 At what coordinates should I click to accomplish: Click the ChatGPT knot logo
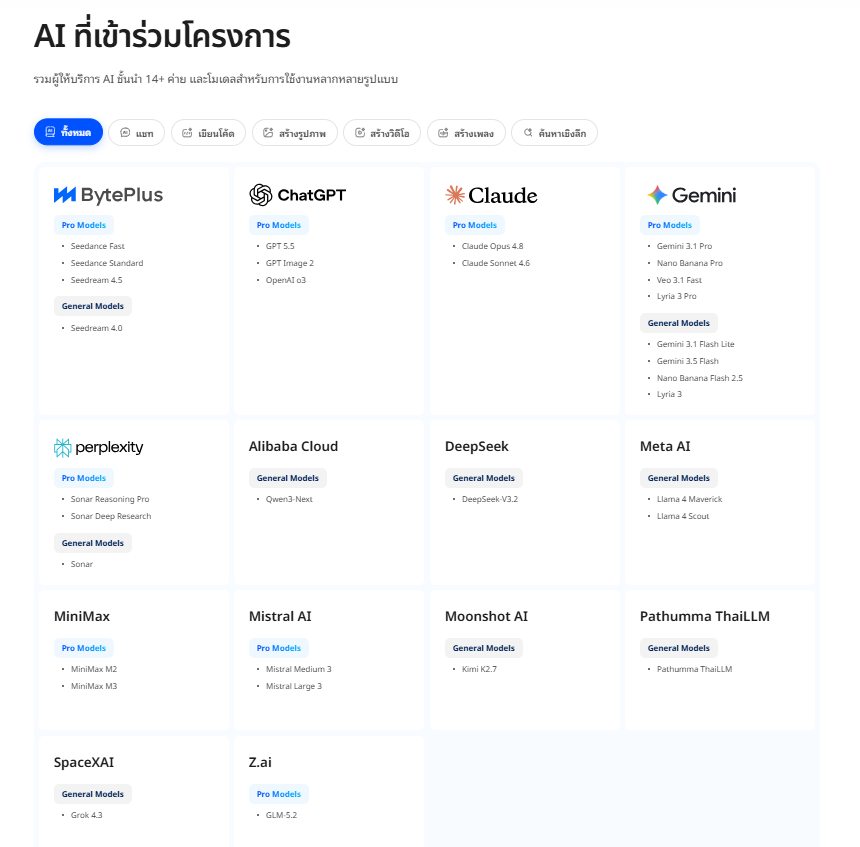261,195
